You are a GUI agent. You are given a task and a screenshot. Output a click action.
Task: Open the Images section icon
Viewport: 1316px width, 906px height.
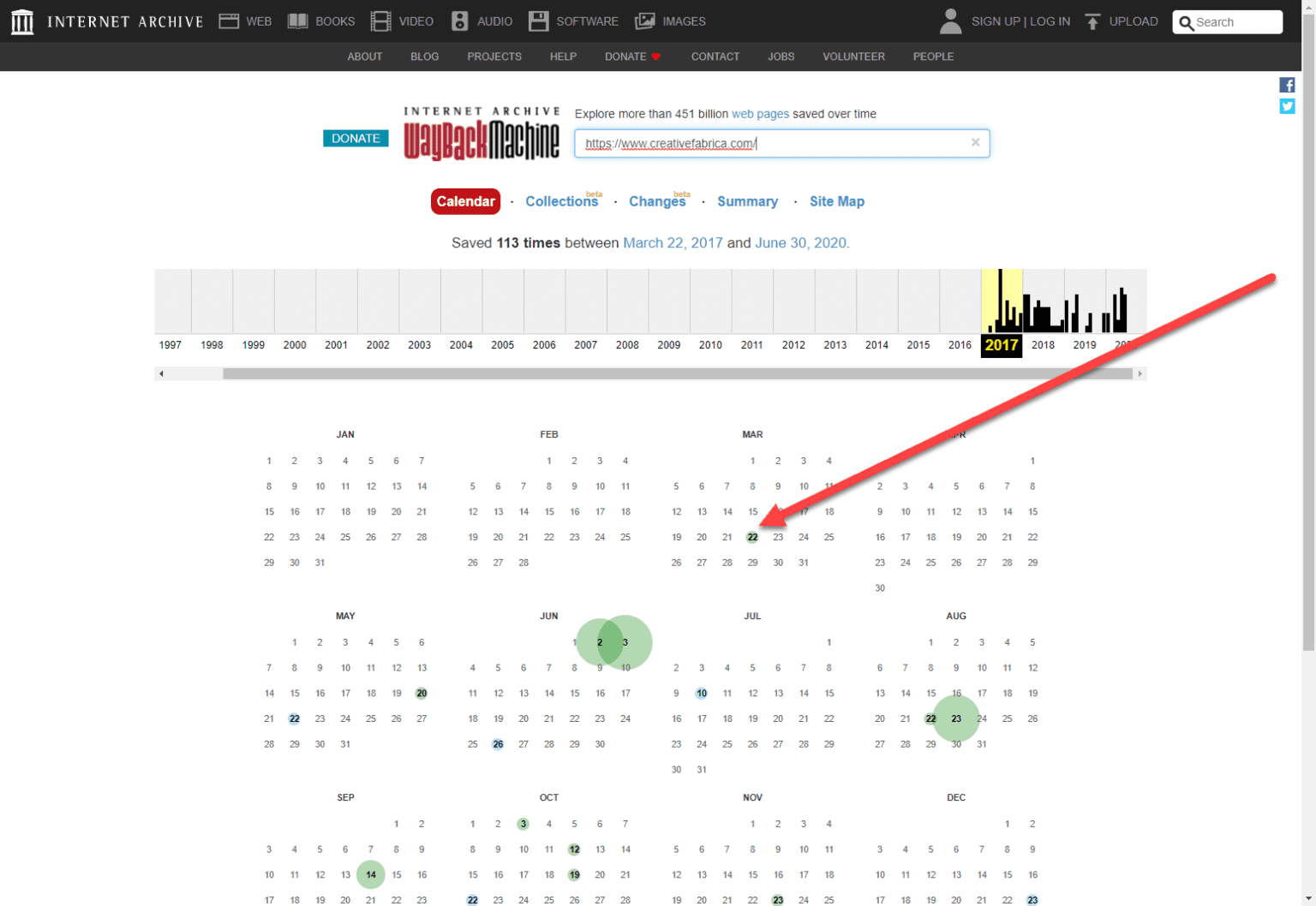[645, 21]
